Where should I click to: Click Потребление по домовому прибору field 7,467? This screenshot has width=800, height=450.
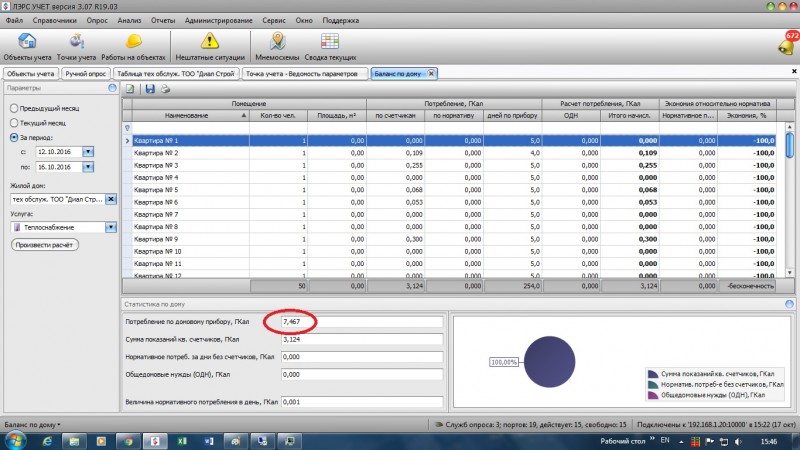pos(362,322)
